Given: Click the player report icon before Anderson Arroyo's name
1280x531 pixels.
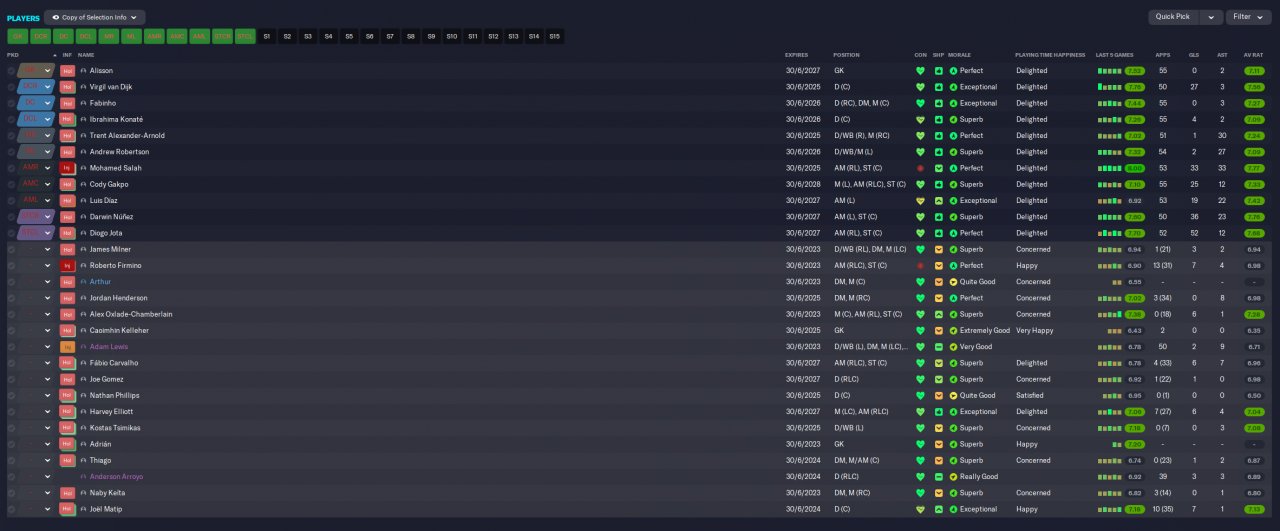Looking at the screenshot, I should (x=84, y=477).
